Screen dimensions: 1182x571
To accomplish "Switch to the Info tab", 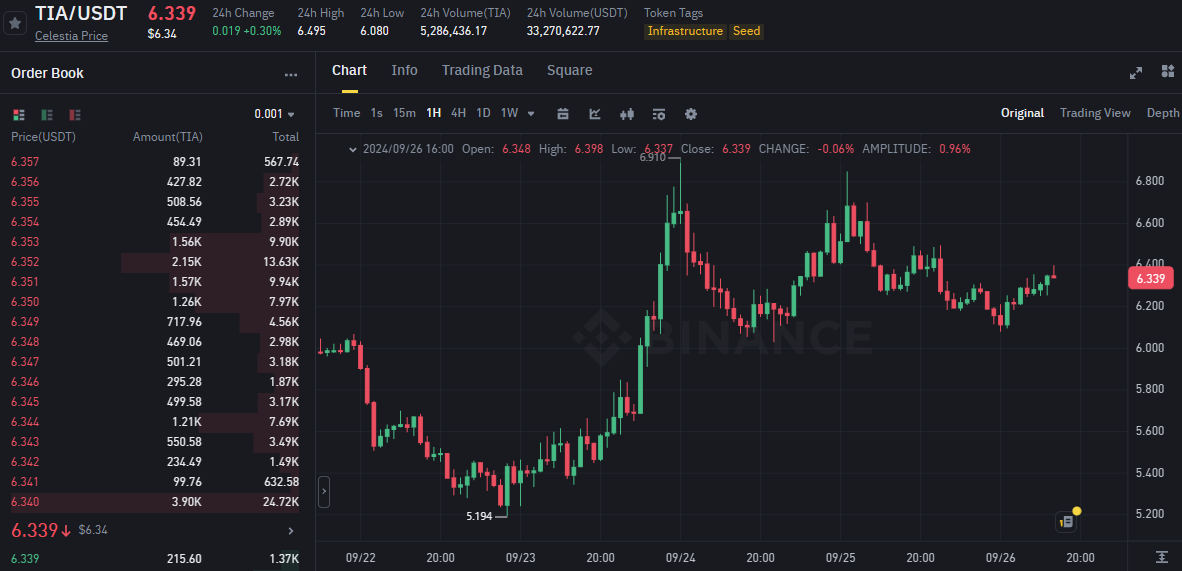I will coord(404,70).
